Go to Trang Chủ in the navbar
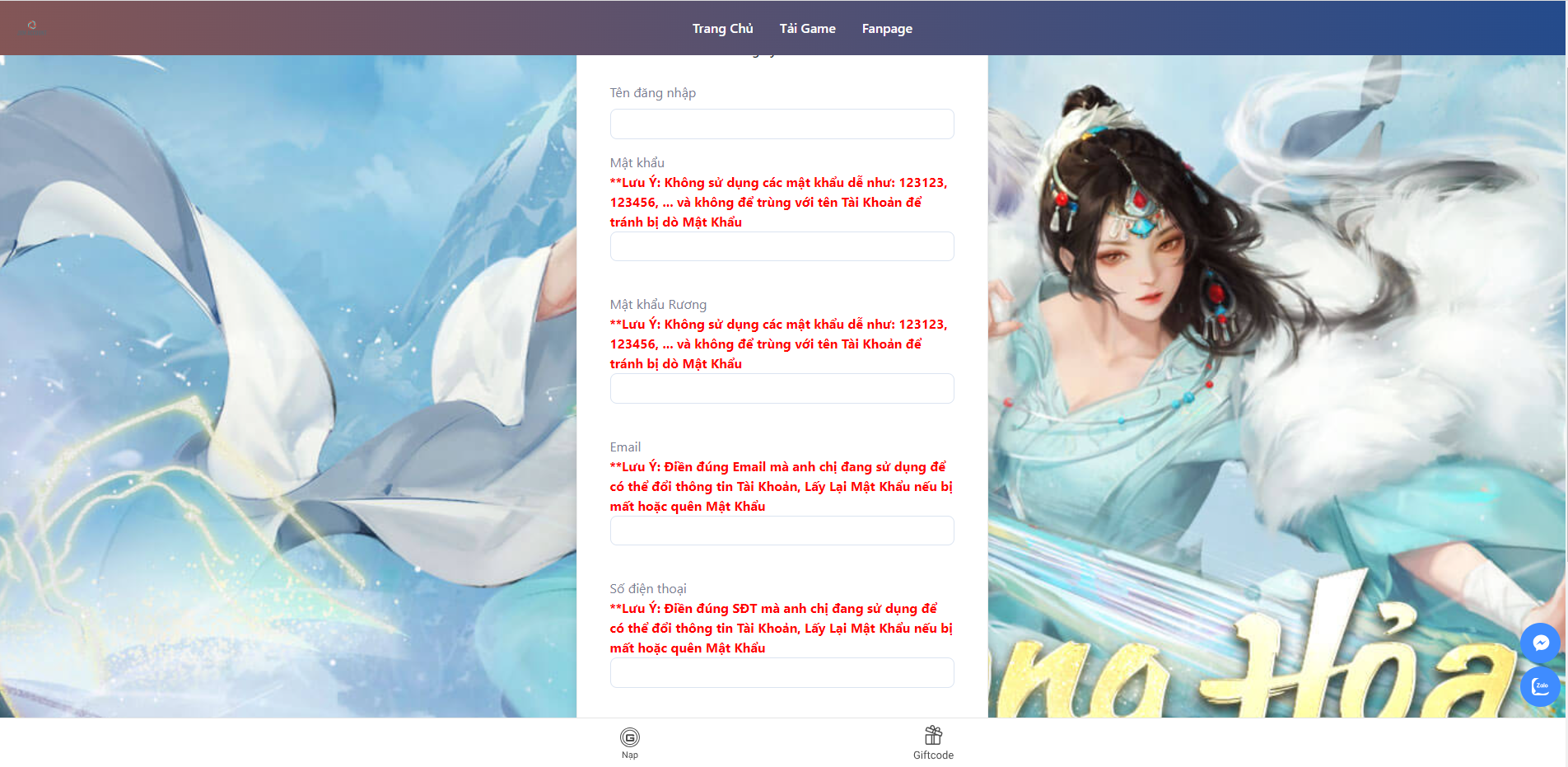Screen dimensions: 1568x767 click(722, 29)
